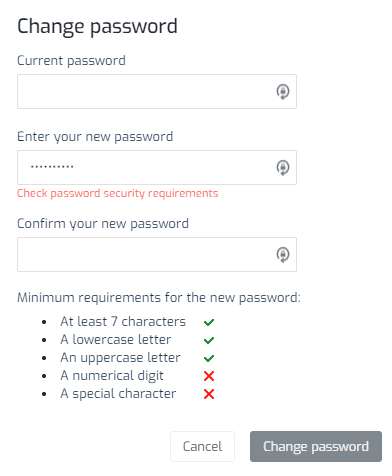Click the Change password dialog heading
The height and width of the screenshot is (476, 392).
tap(97, 27)
